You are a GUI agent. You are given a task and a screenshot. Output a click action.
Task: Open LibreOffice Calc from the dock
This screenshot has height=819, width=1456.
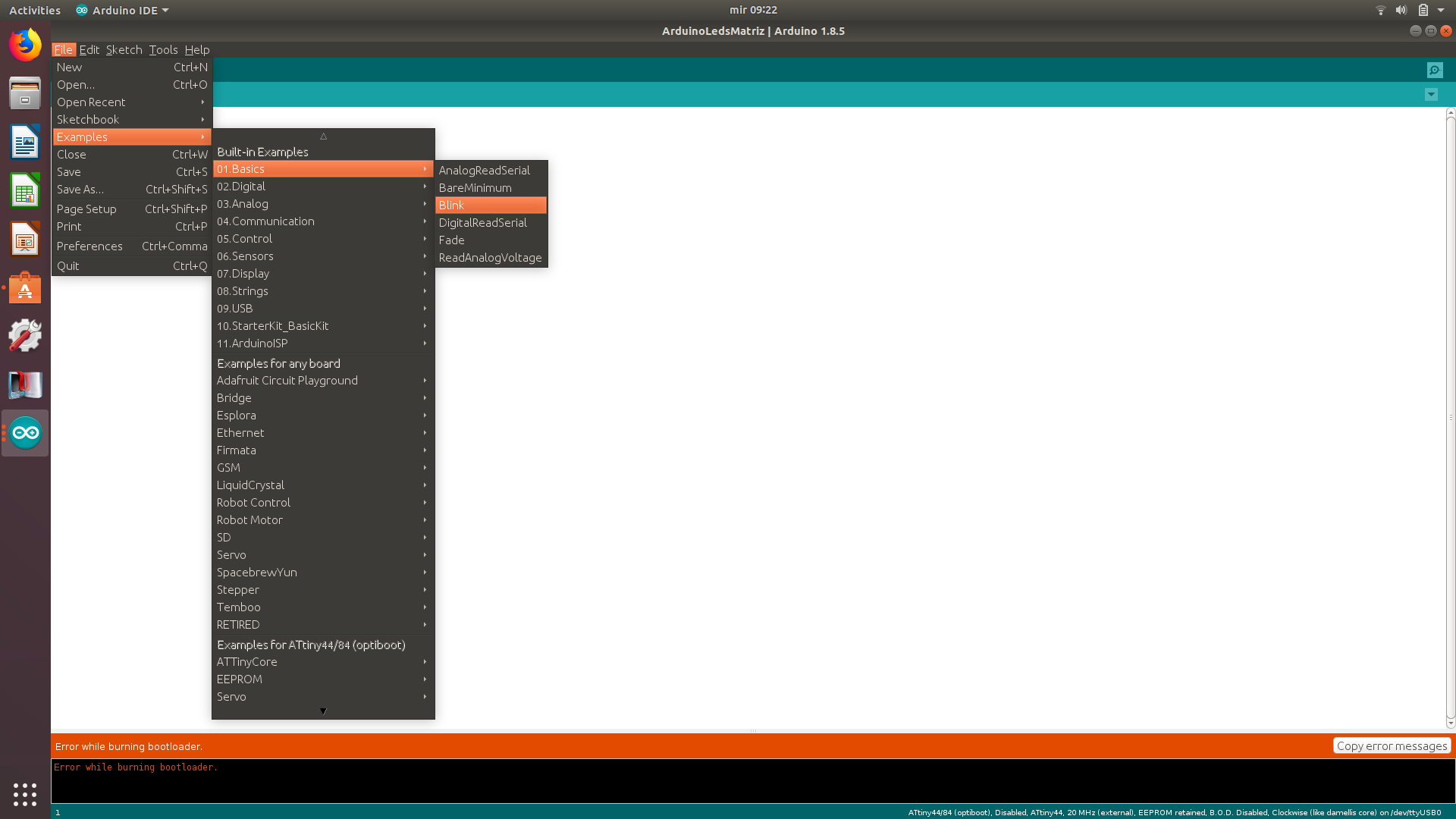(x=25, y=190)
